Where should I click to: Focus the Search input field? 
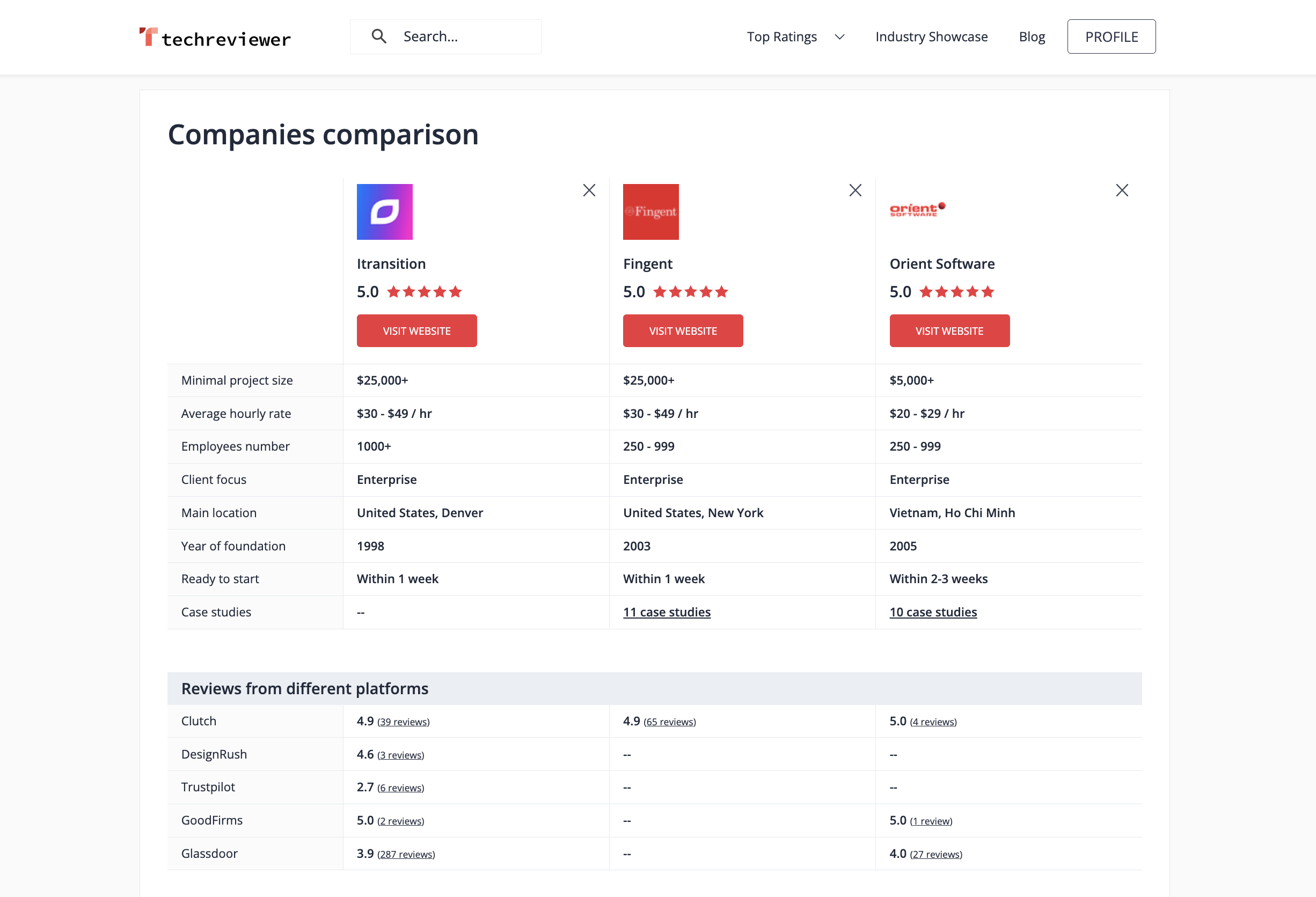[x=445, y=37]
